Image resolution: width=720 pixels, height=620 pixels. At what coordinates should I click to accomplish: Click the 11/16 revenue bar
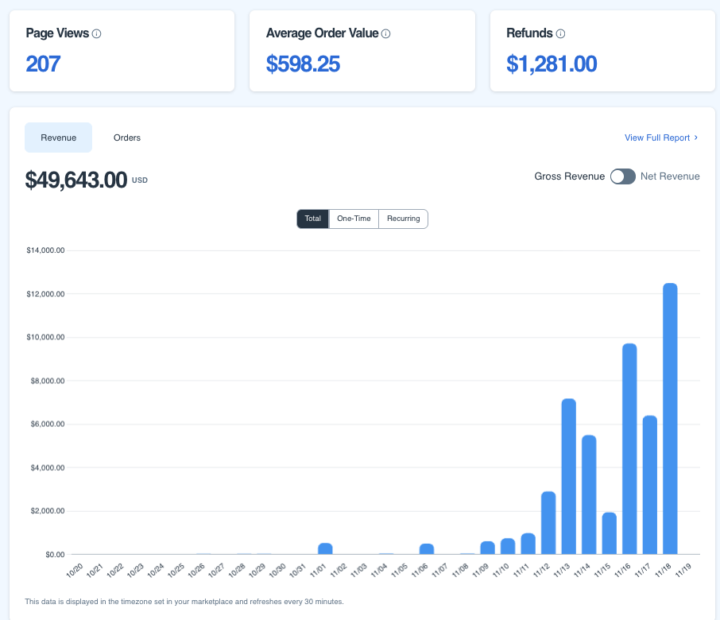(629, 448)
